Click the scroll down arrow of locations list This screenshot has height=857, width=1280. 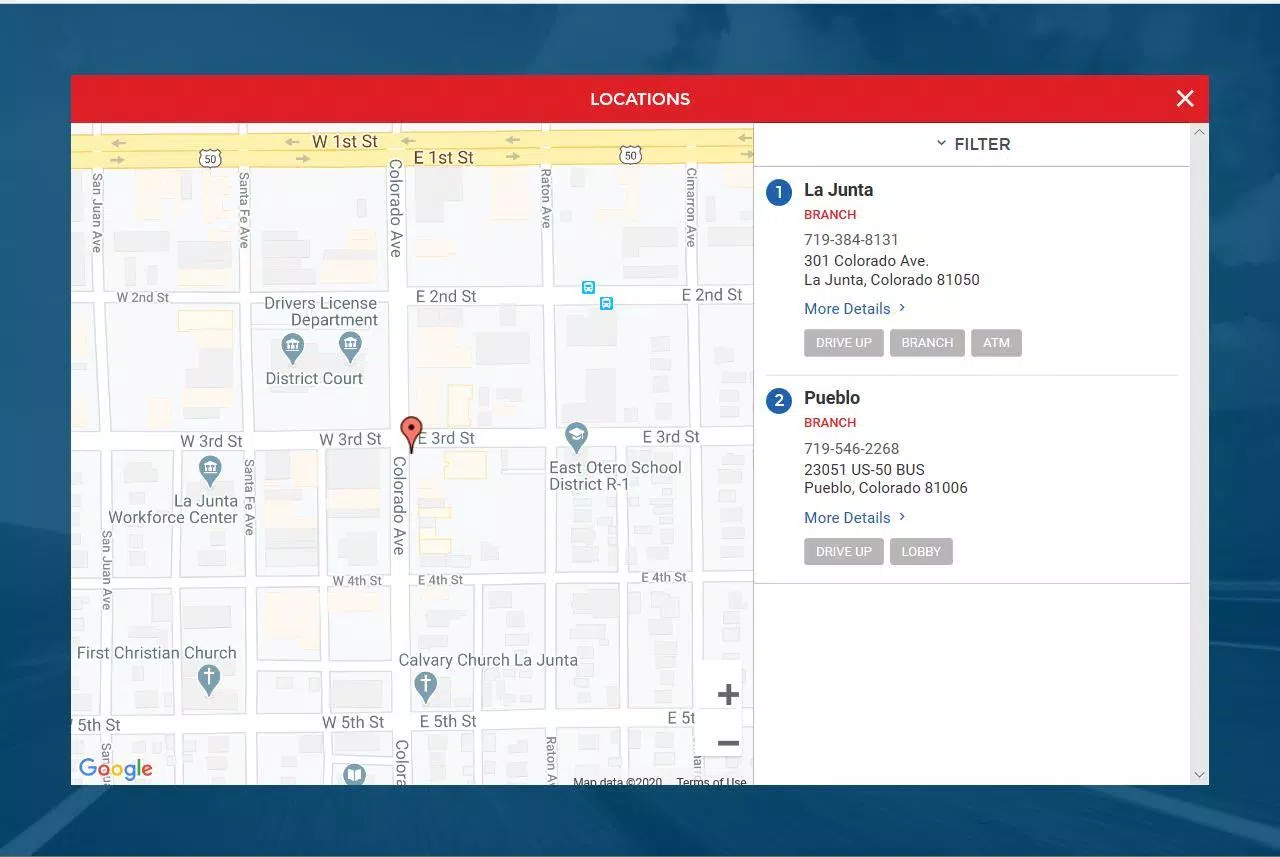pyautogui.click(x=1199, y=775)
